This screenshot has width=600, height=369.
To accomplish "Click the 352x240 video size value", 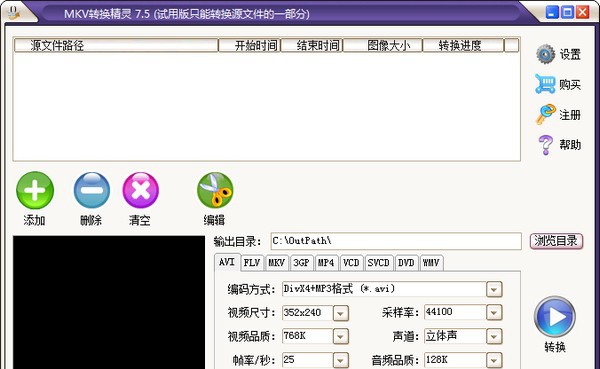I will 302,313.
